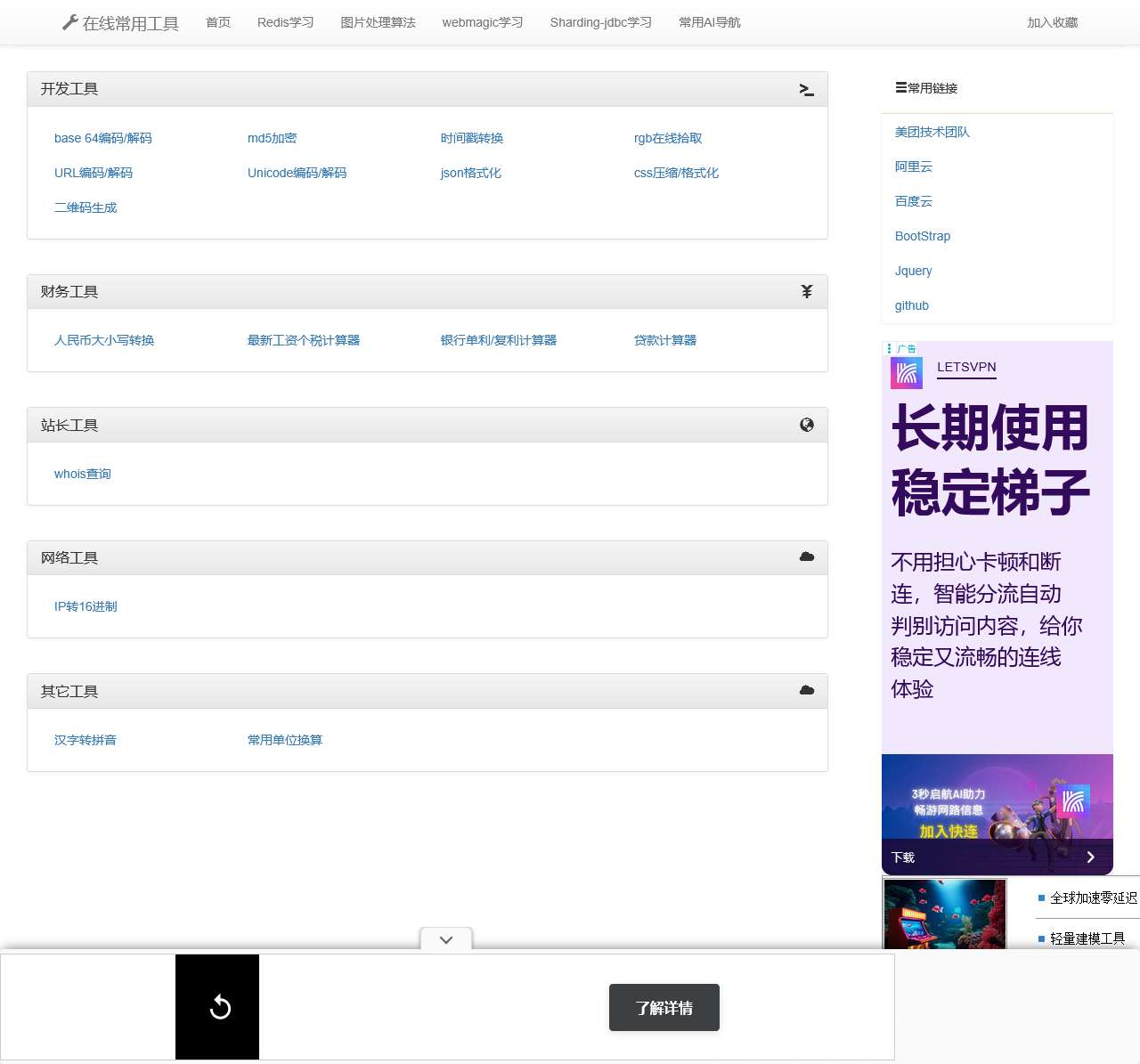This screenshot has width=1140, height=1064.
Task: Click the yen icon in the 财务工具 header
Action: [806, 291]
